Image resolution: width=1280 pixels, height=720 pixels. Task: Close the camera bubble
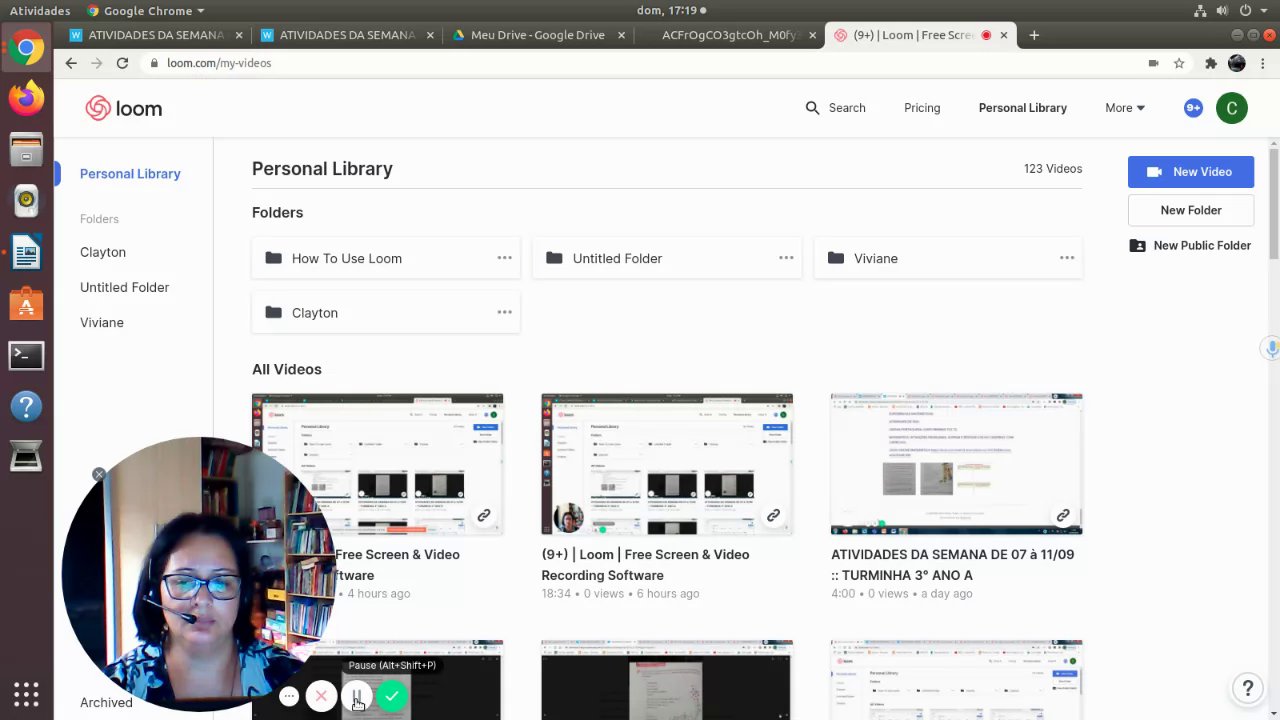(99, 474)
